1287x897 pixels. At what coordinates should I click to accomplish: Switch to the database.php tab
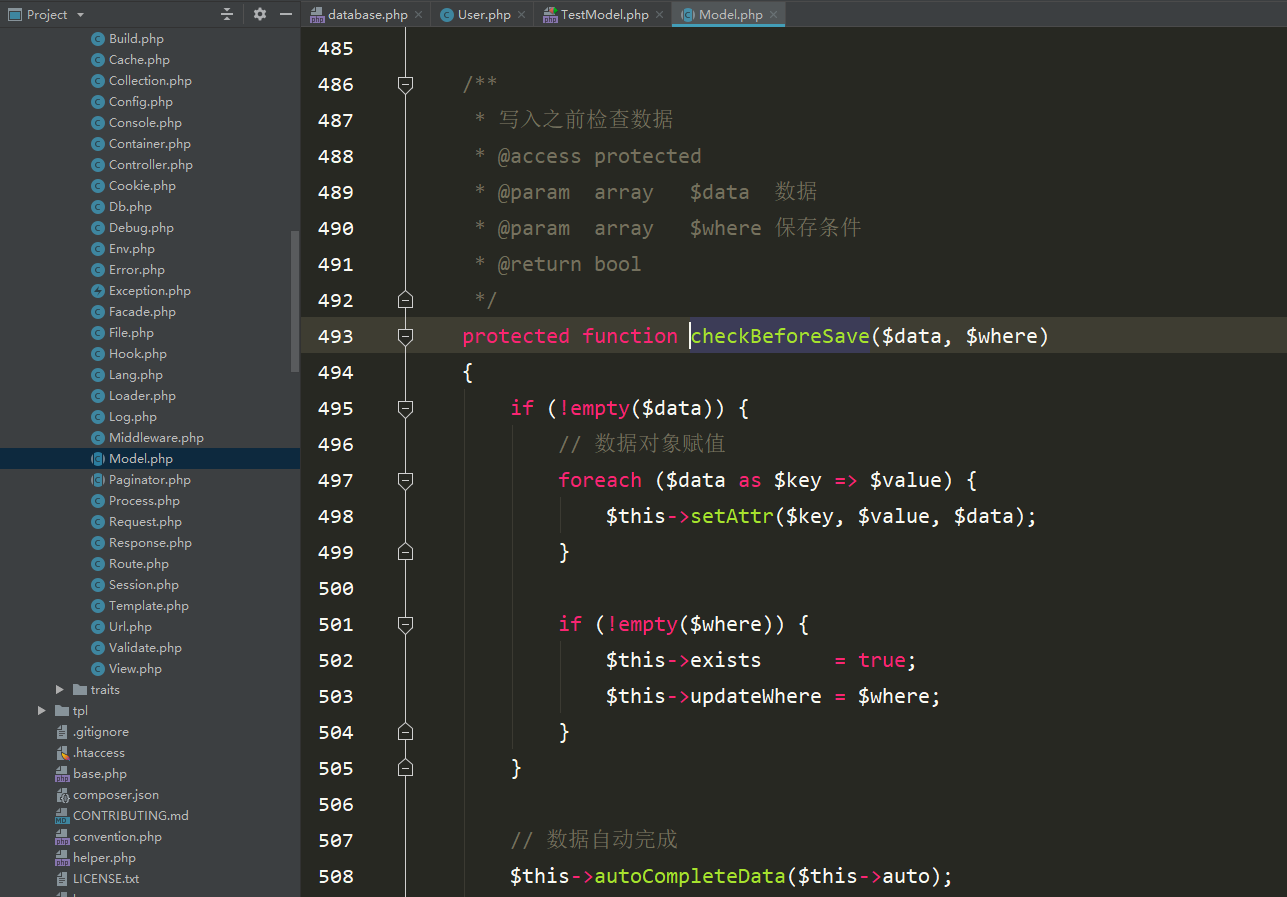[x=367, y=14]
